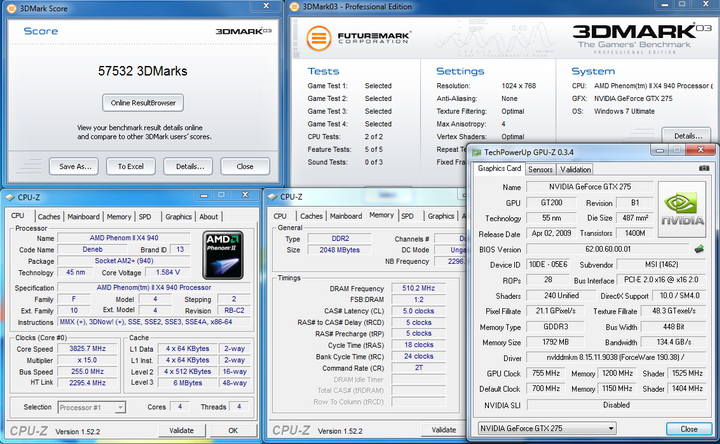Image resolution: width=720 pixels, height=444 pixels.
Task: Click the Online ResultBrowser button
Action: [x=143, y=103]
